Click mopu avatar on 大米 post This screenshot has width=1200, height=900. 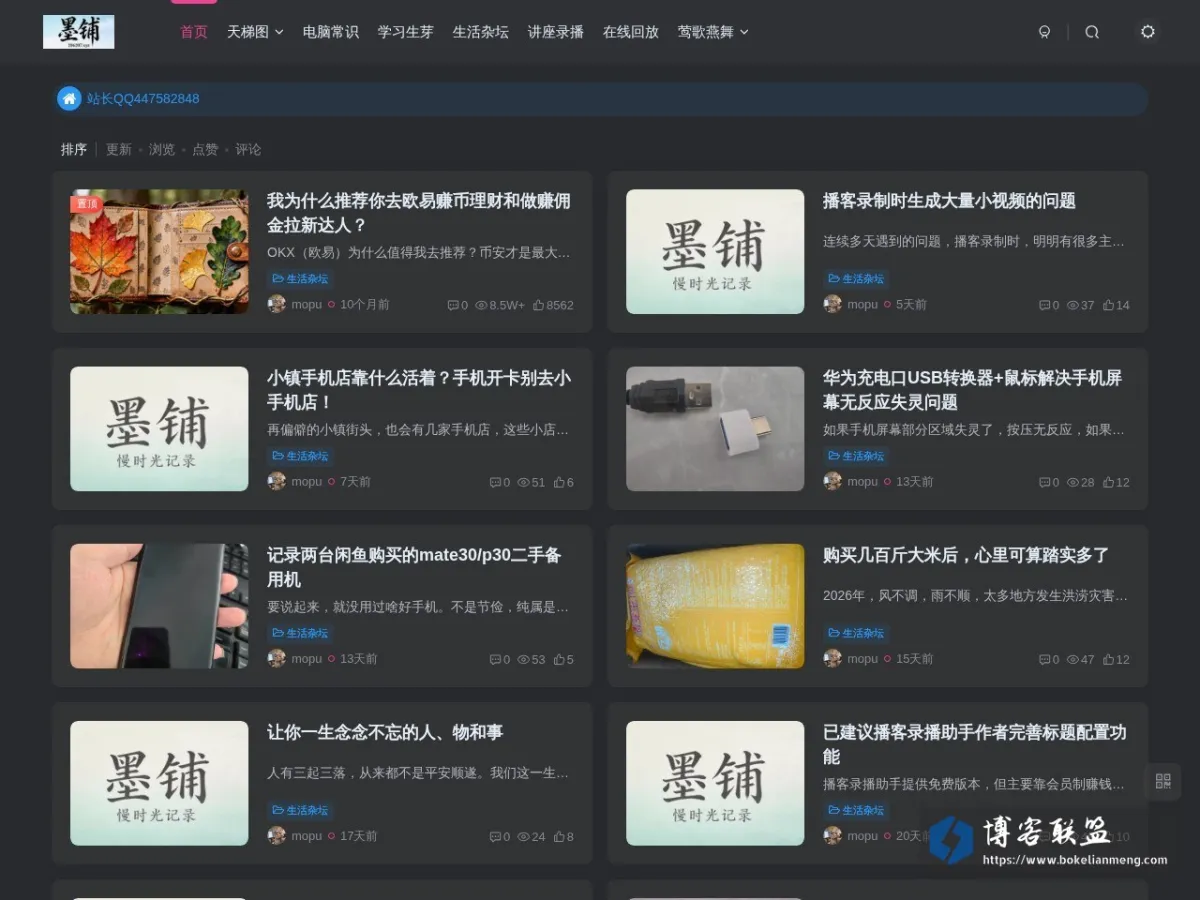(833, 658)
